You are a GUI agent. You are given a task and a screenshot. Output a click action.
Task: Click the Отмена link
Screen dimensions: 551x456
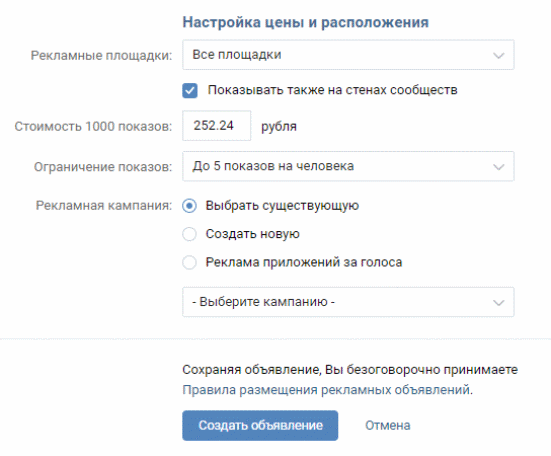388,425
